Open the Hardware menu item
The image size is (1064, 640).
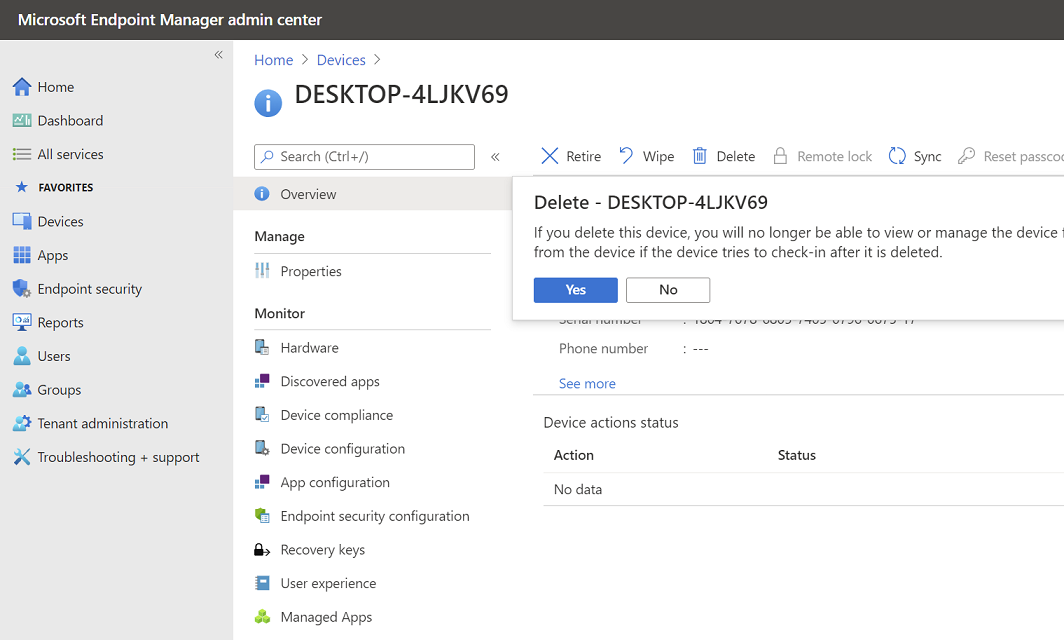[309, 348]
